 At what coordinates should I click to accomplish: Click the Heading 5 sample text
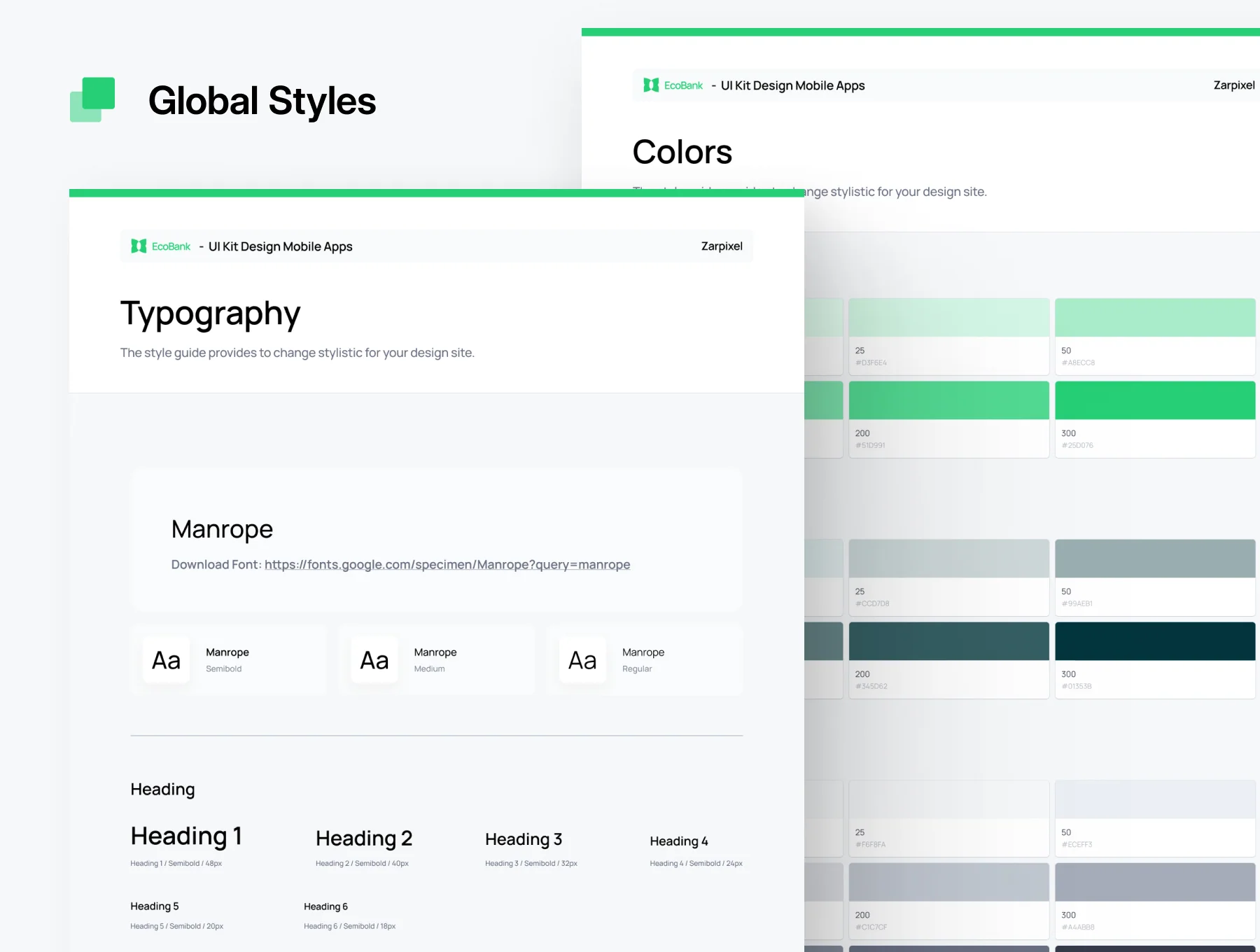[x=155, y=906]
